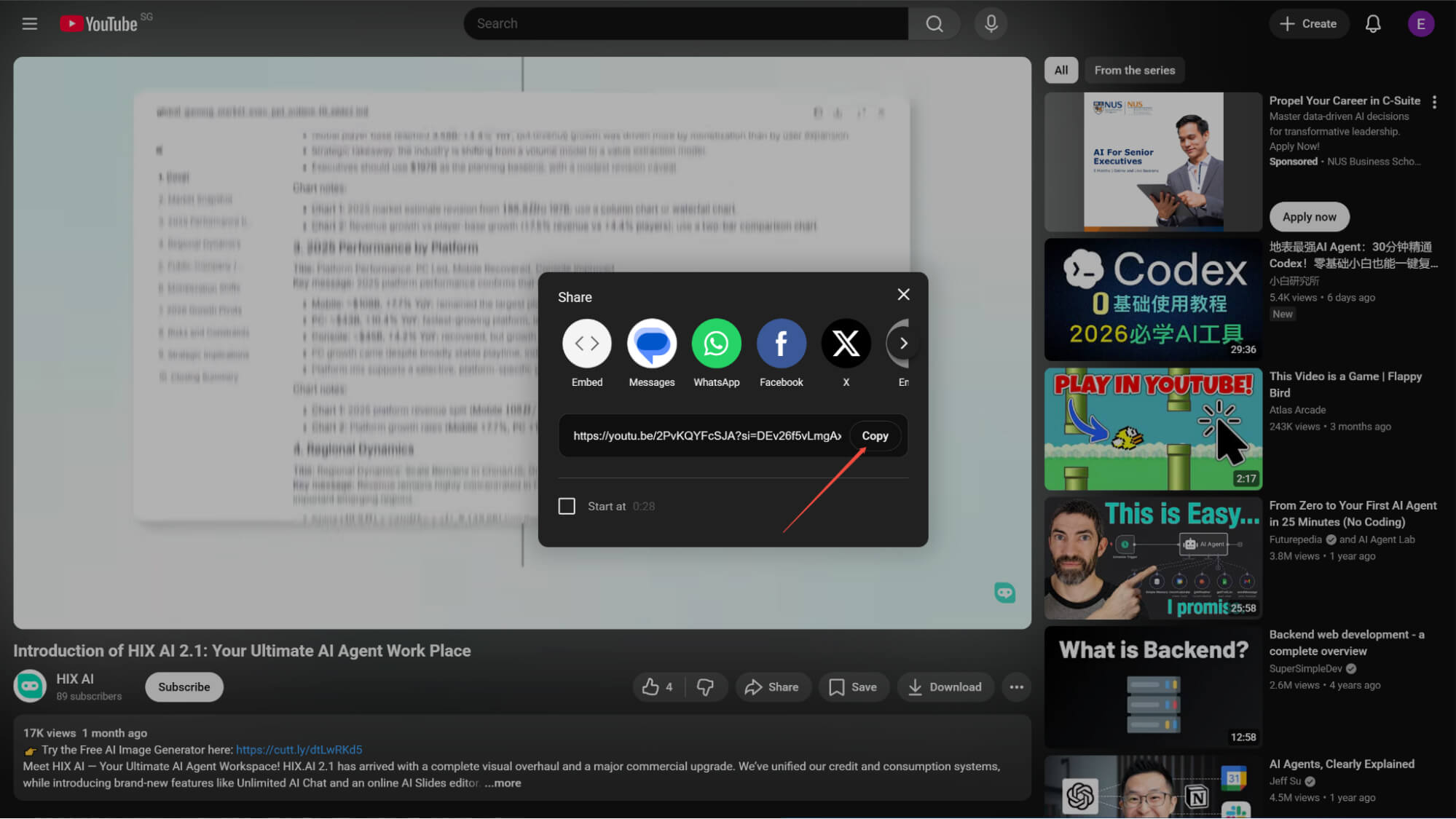The width and height of the screenshot is (1456, 819).
Task: Select the 'From the series' chip
Action: [1134, 71]
